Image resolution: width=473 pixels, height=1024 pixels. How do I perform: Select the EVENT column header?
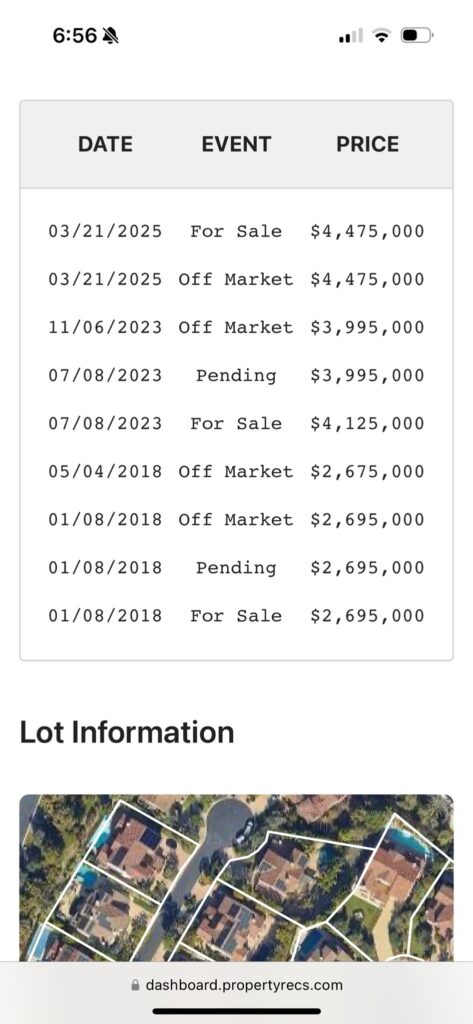pos(236,144)
